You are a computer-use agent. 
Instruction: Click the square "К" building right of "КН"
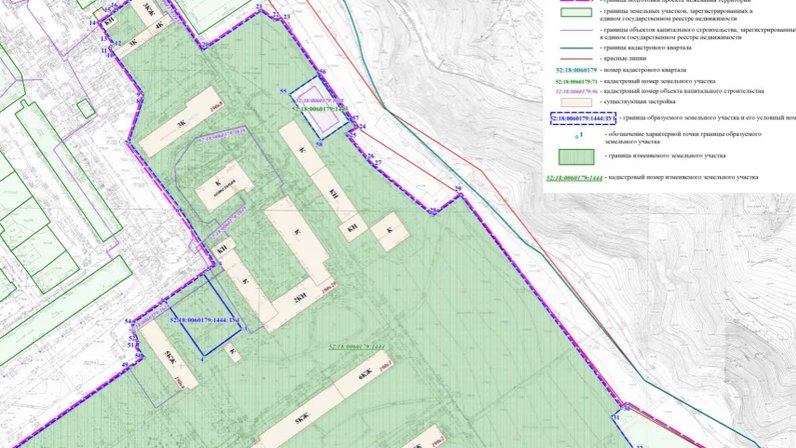(390, 231)
